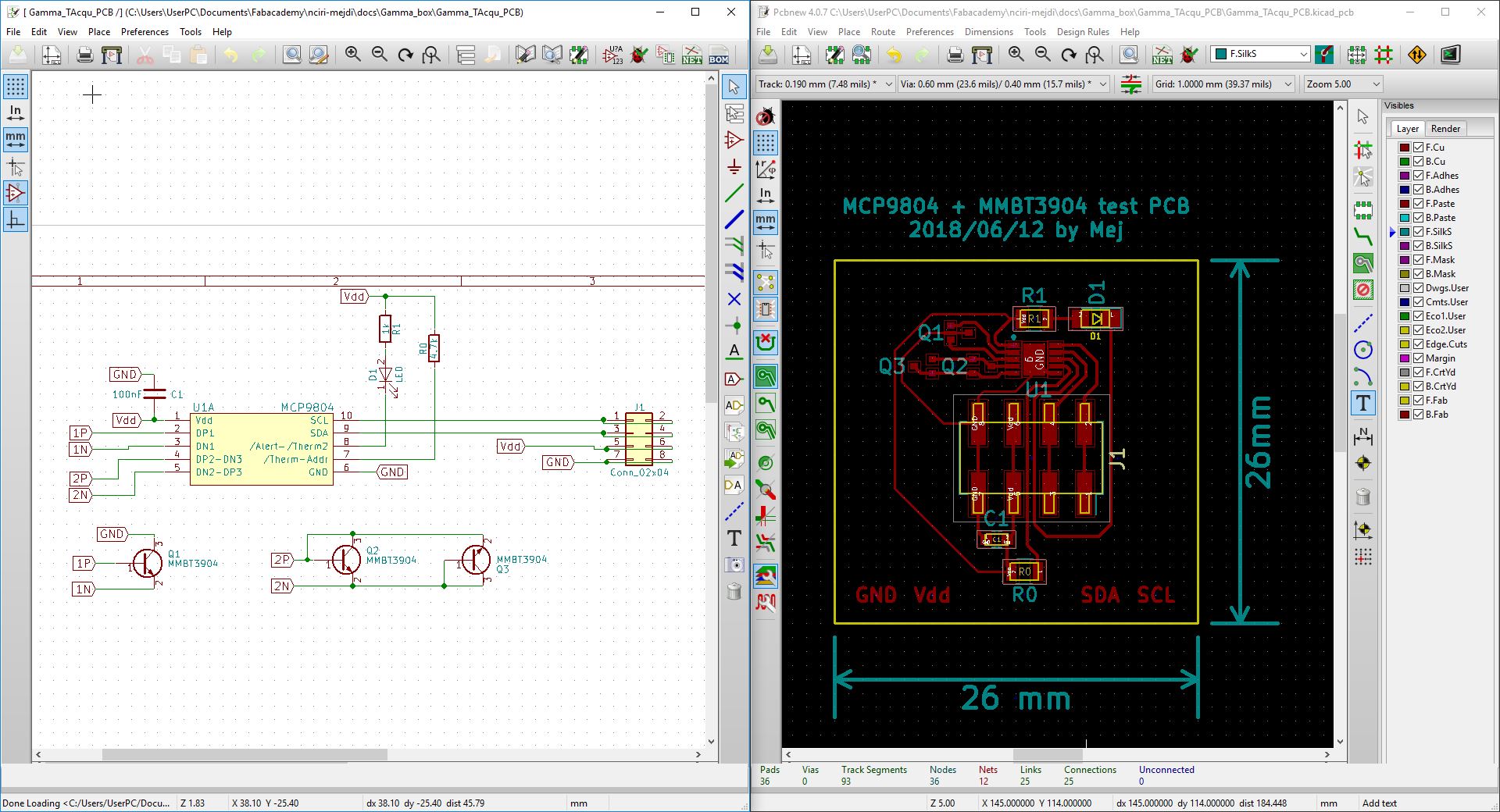Switch Eeschema units to inches
The width and height of the screenshot is (1500, 812).
point(16,113)
